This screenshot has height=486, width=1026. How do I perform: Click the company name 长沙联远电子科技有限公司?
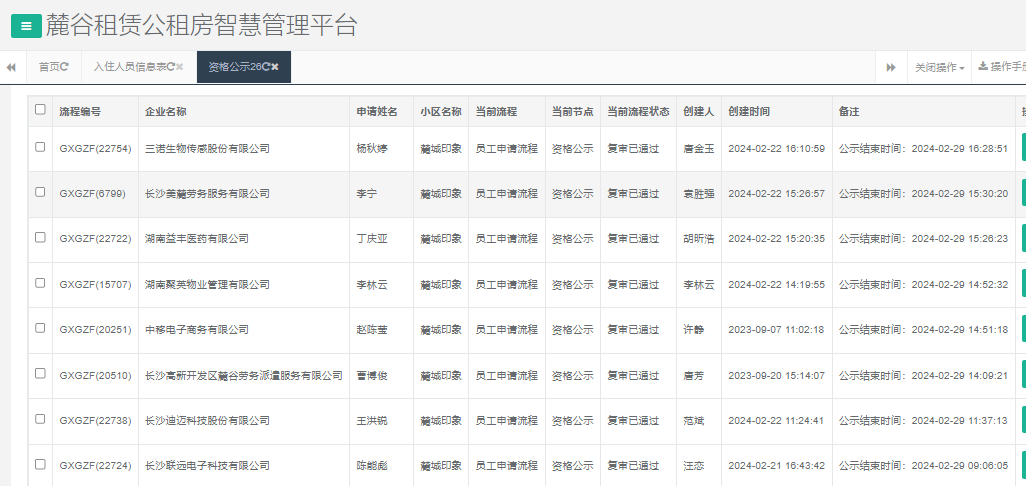[x=207, y=466]
